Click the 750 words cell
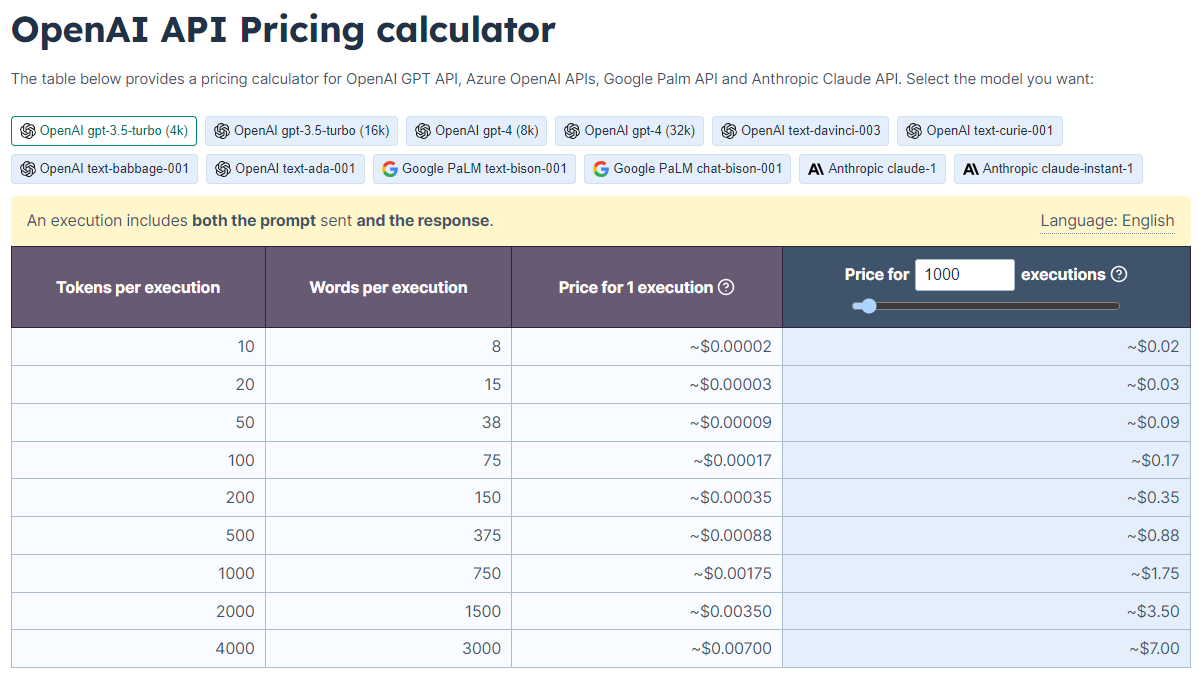1199x676 pixels. [x=388, y=574]
